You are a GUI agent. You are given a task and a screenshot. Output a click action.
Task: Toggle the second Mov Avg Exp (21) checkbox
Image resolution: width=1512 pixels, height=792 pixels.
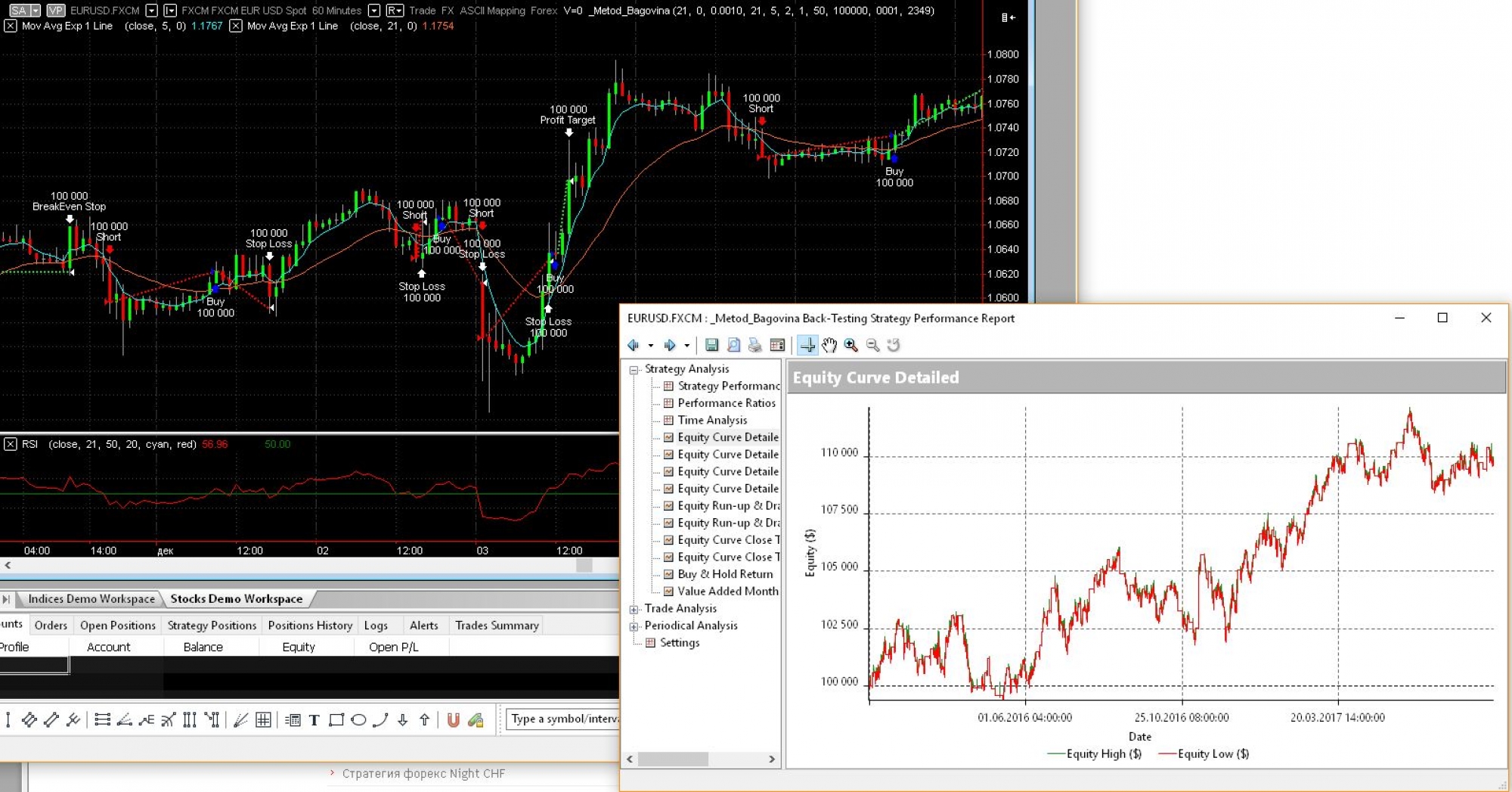click(x=236, y=26)
